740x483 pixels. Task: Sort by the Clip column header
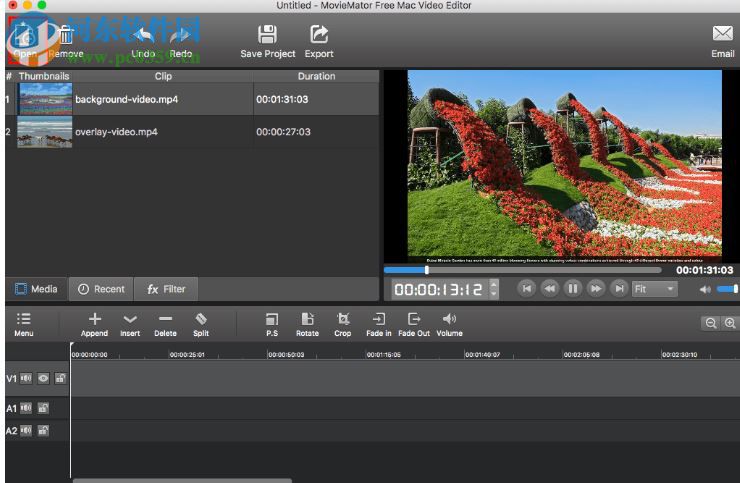click(163, 76)
